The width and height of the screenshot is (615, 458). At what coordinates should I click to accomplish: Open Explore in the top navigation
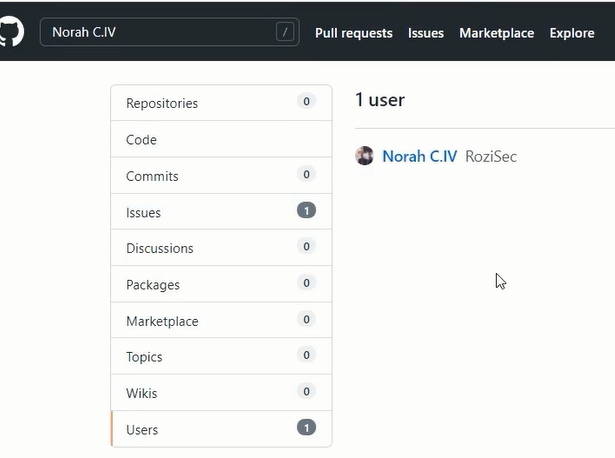click(571, 33)
